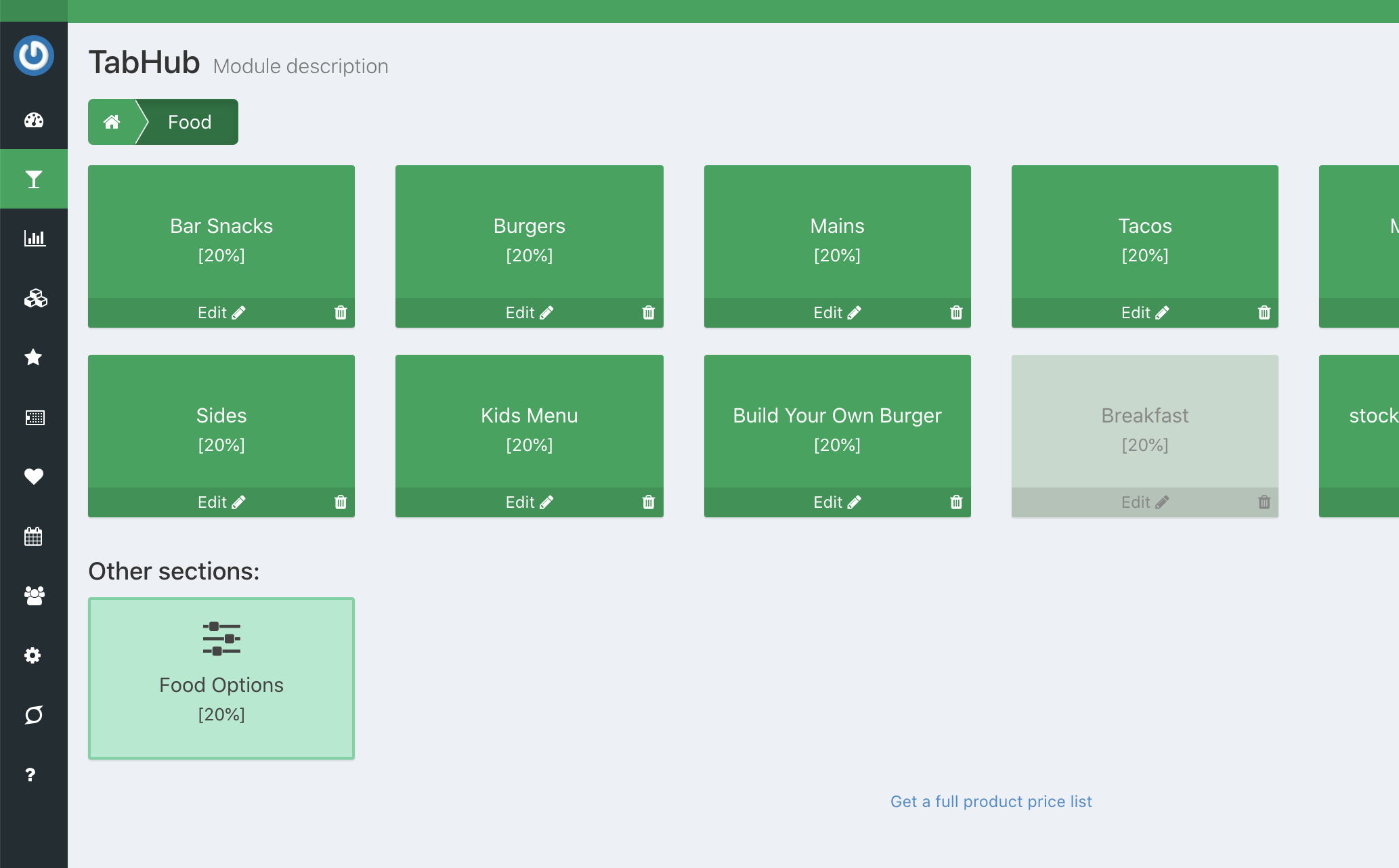Open the star favorites sidebar icon
Image resolution: width=1399 pixels, height=868 pixels.
(x=34, y=357)
